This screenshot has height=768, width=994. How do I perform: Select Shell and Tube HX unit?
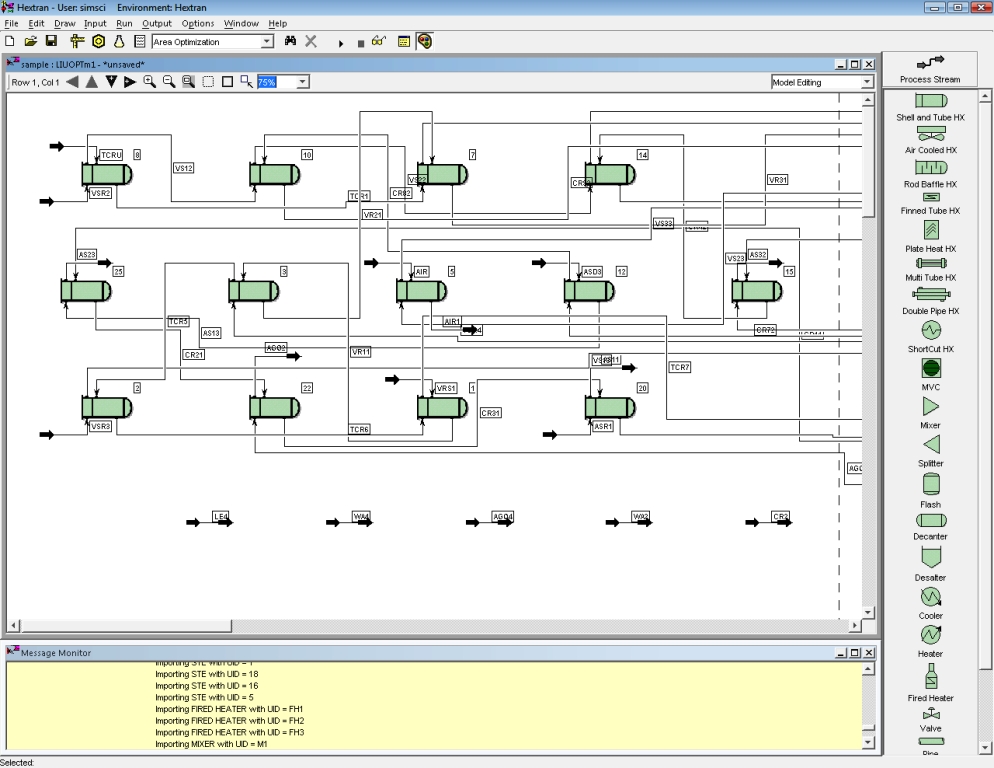pyautogui.click(x=931, y=101)
